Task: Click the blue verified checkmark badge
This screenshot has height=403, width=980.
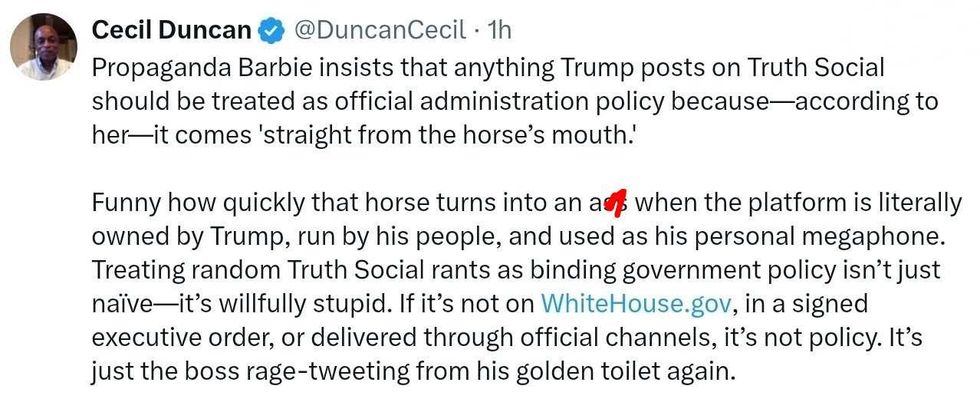Action: point(270,32)
